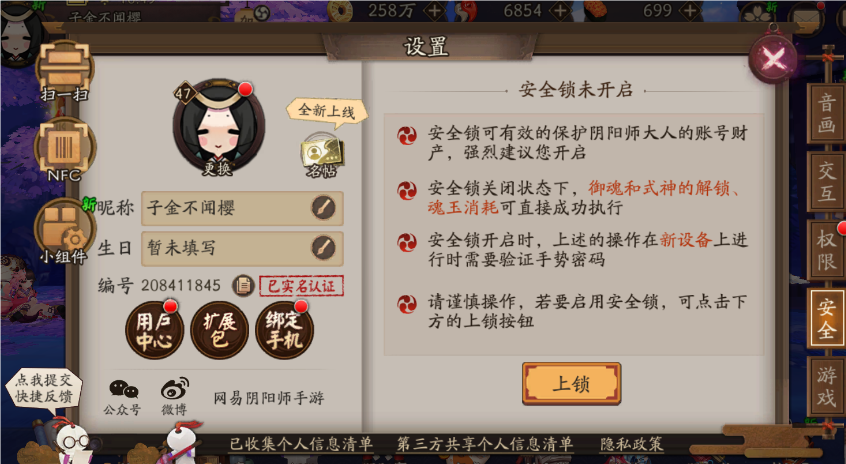Open the 扫一扫 scan icon

click(65, 69)
